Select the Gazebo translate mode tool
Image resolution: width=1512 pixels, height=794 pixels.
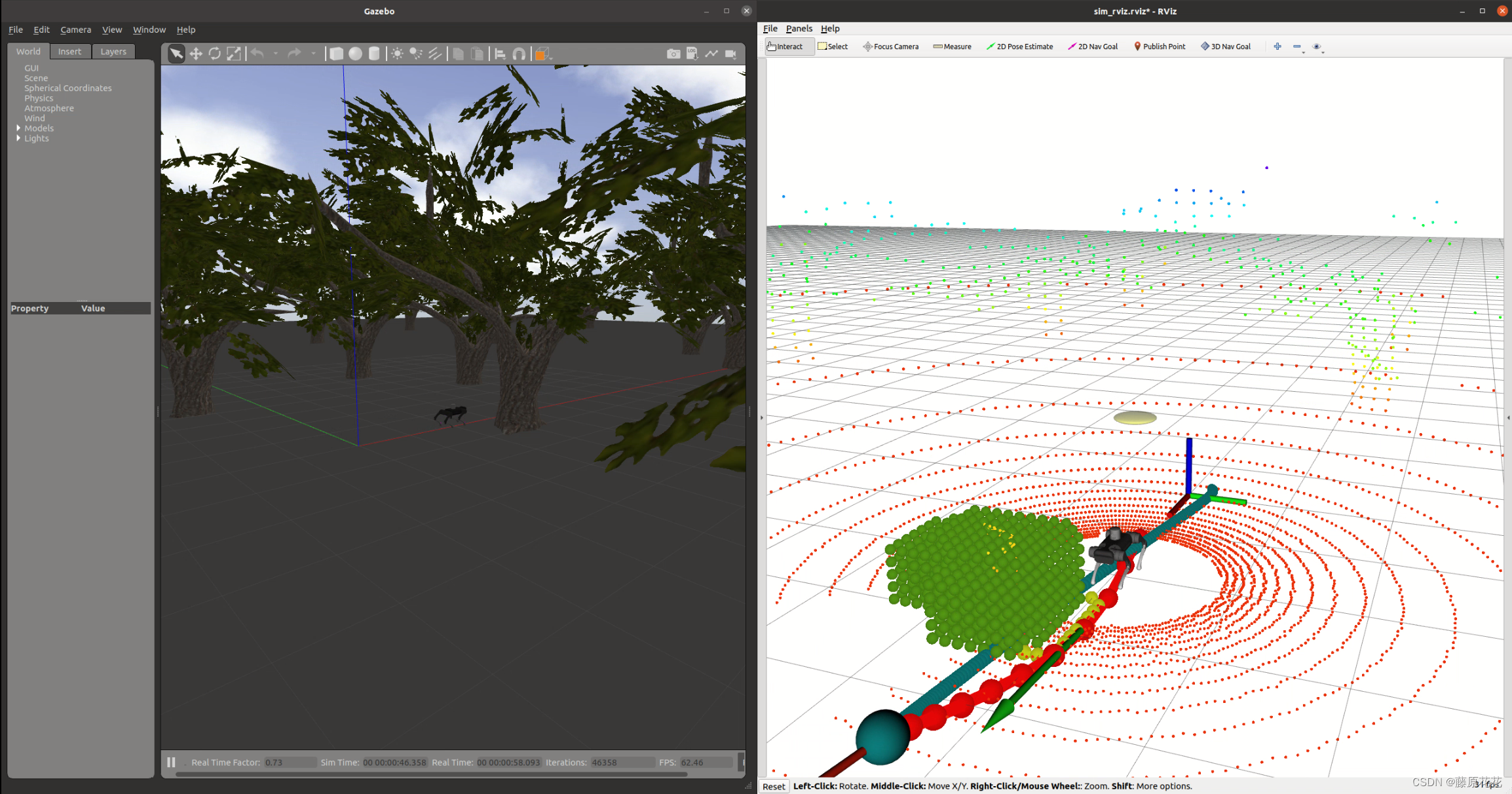pos(196,54)
